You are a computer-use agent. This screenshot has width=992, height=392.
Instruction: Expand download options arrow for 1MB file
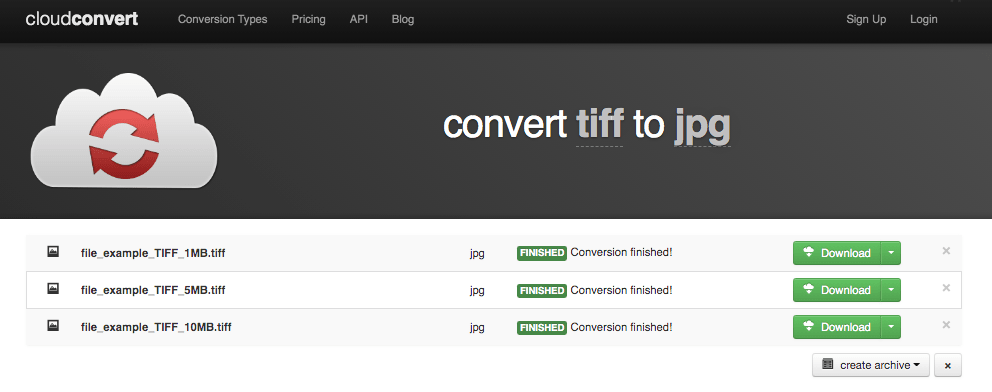(891, 253)
